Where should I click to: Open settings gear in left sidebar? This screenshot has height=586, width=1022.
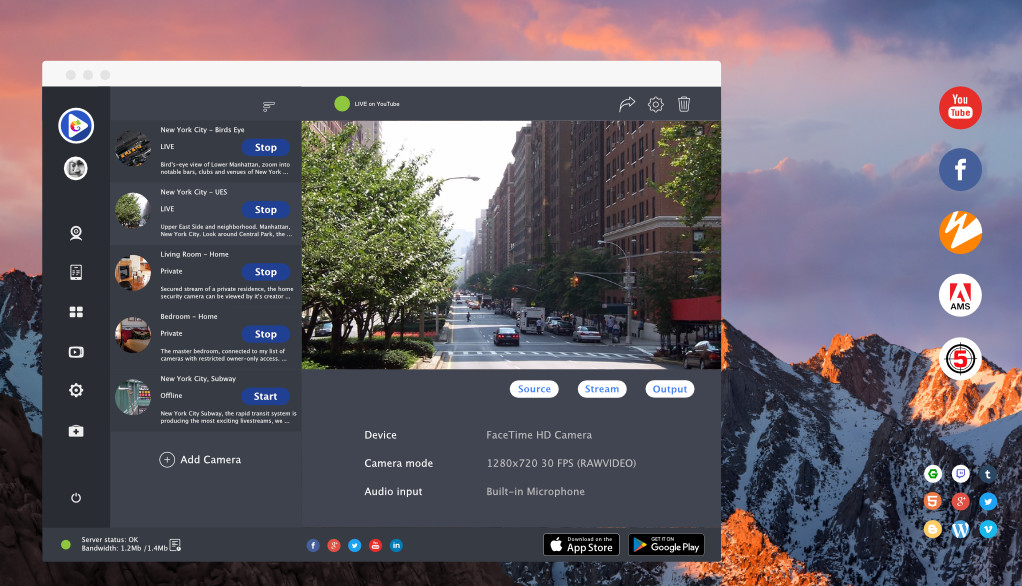(76, 390)
